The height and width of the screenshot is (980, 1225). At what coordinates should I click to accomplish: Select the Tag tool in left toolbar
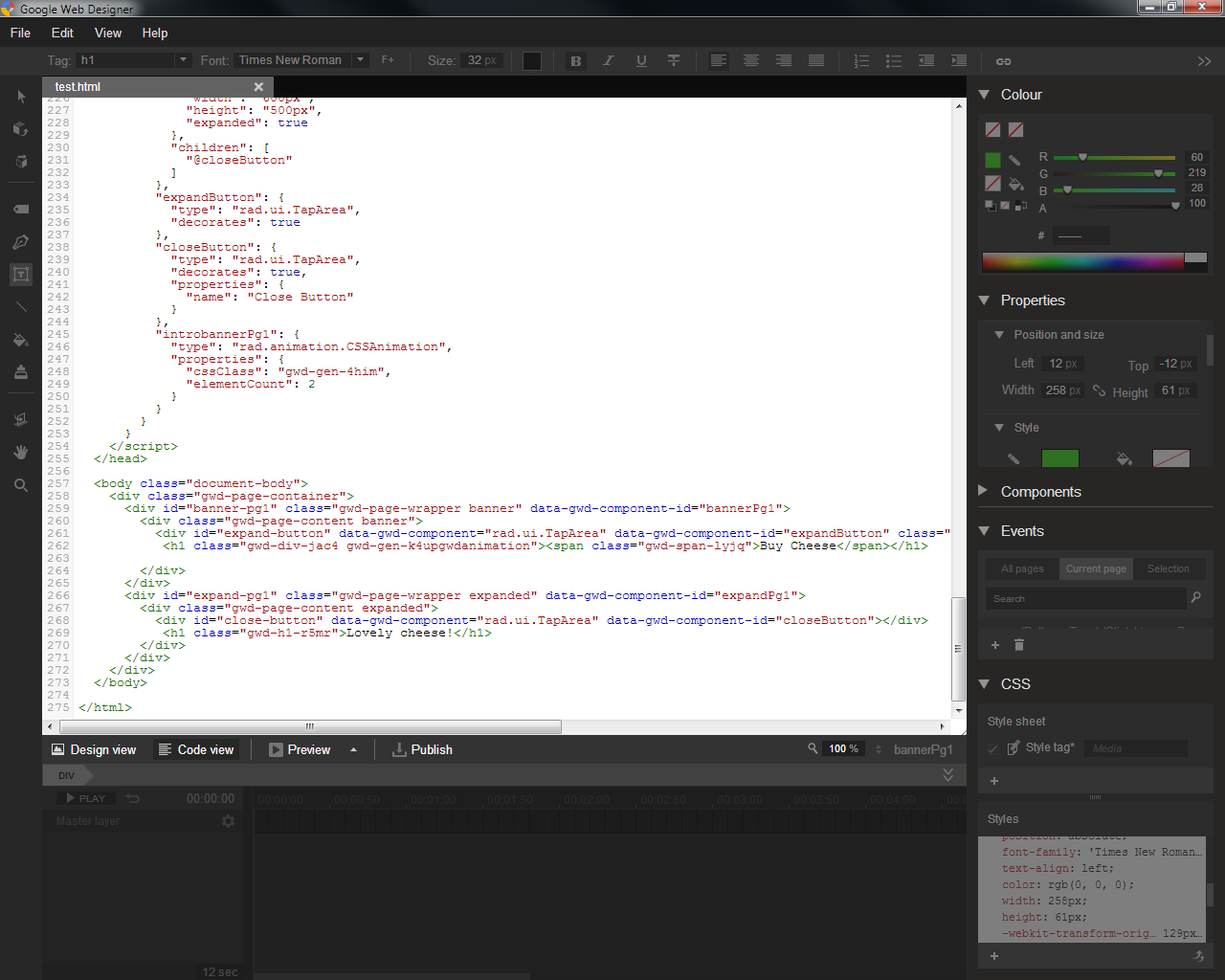point(20,209)
